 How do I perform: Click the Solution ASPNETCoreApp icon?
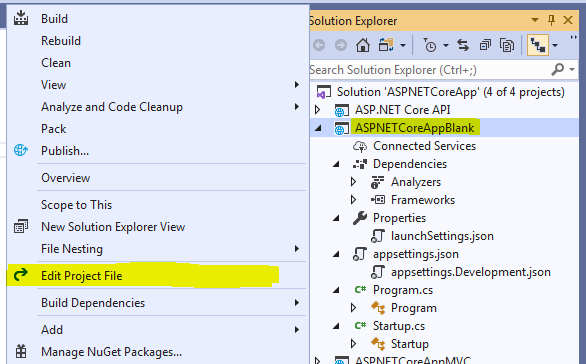(324, 92)
